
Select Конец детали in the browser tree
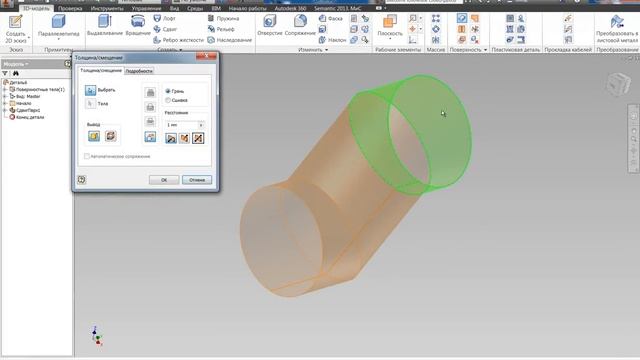coord(30,117)
